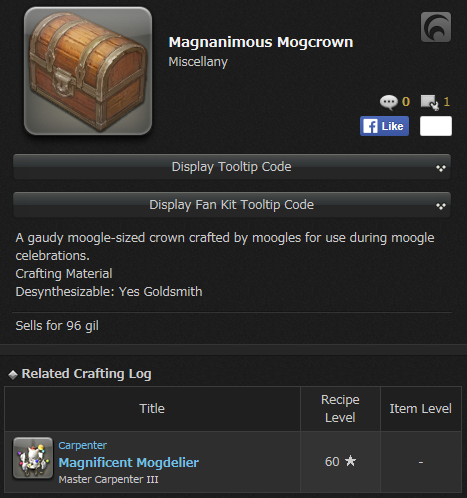Screen dimensions: 467x498
Task: Click the image count number one
Action: click(447, 101)
